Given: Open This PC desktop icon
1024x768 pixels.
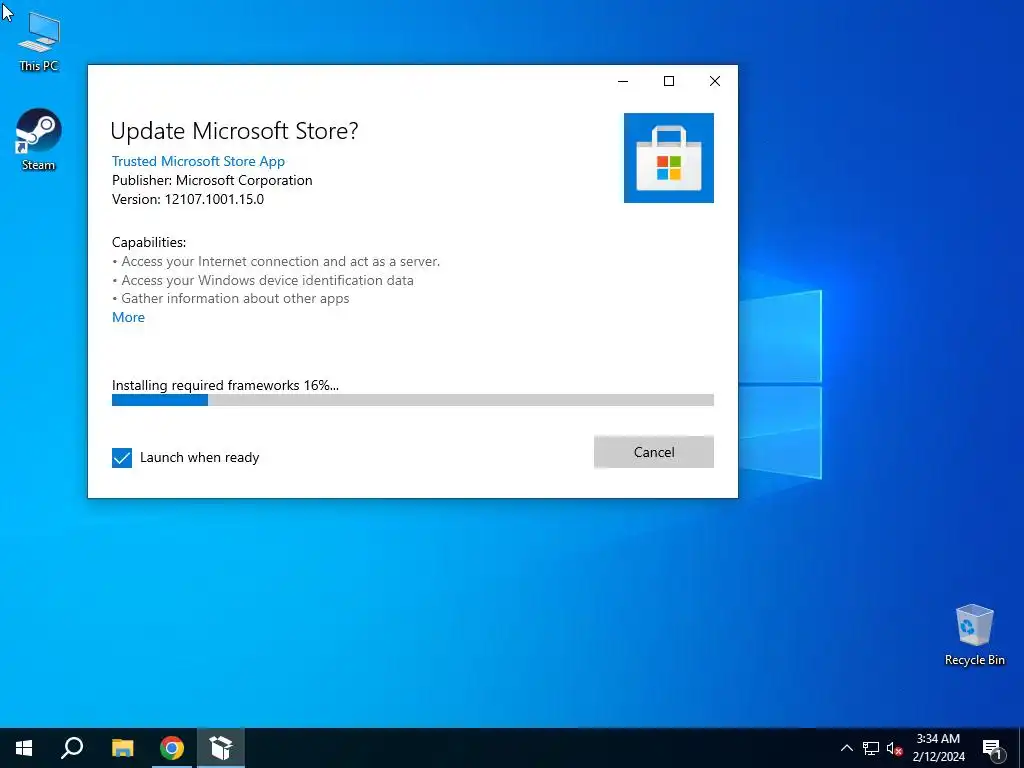Looking at the screenshot, I should pos(39,42).
